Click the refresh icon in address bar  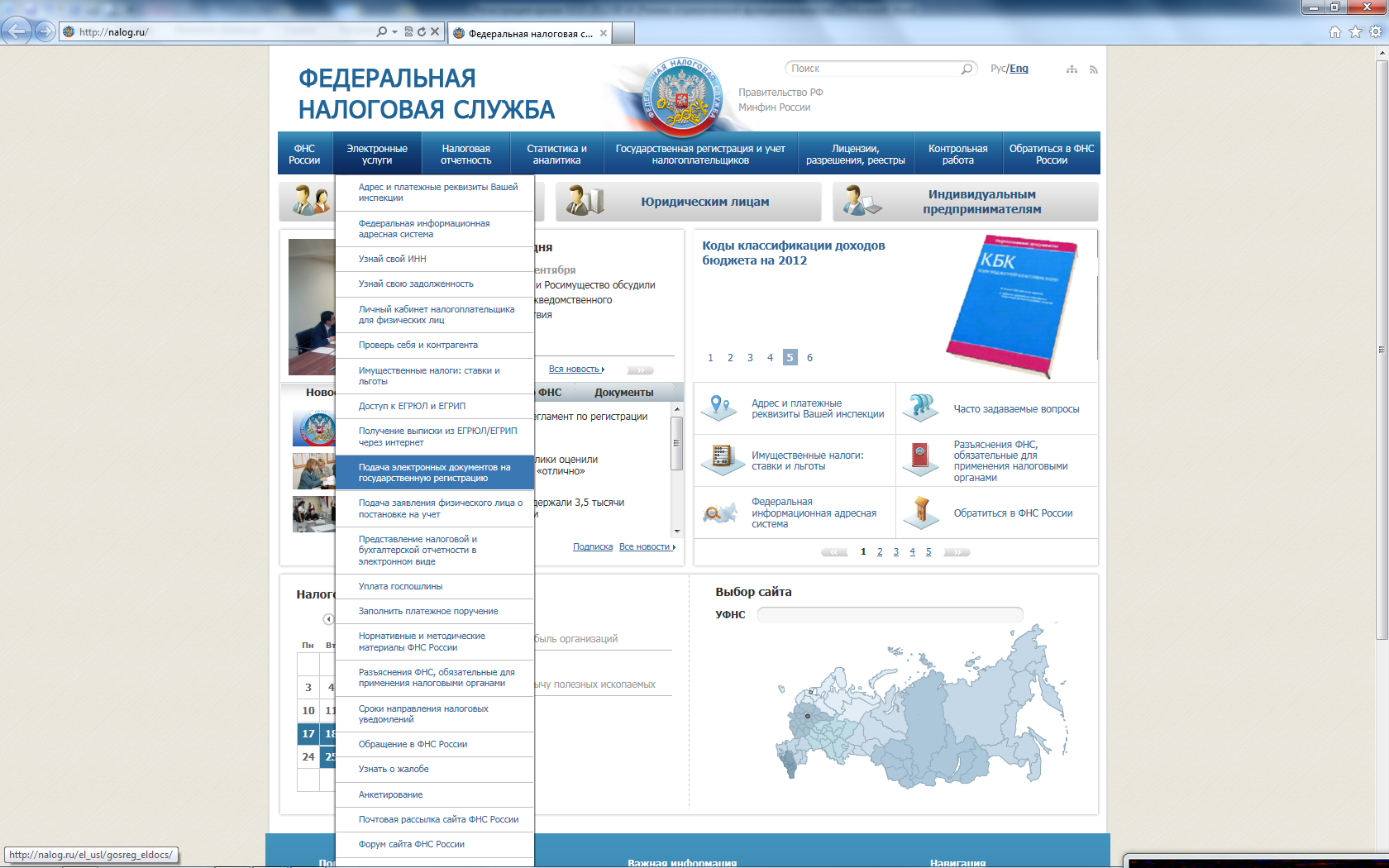pos(422,31)
